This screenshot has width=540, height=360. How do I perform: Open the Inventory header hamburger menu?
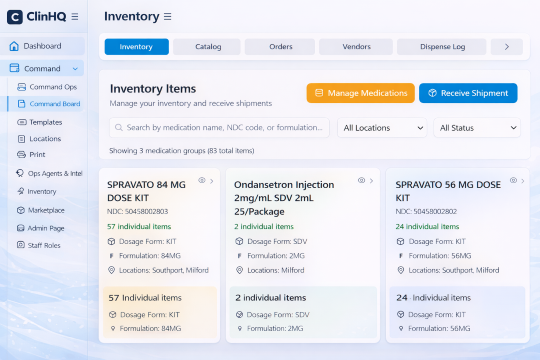[x=167, y=17]
